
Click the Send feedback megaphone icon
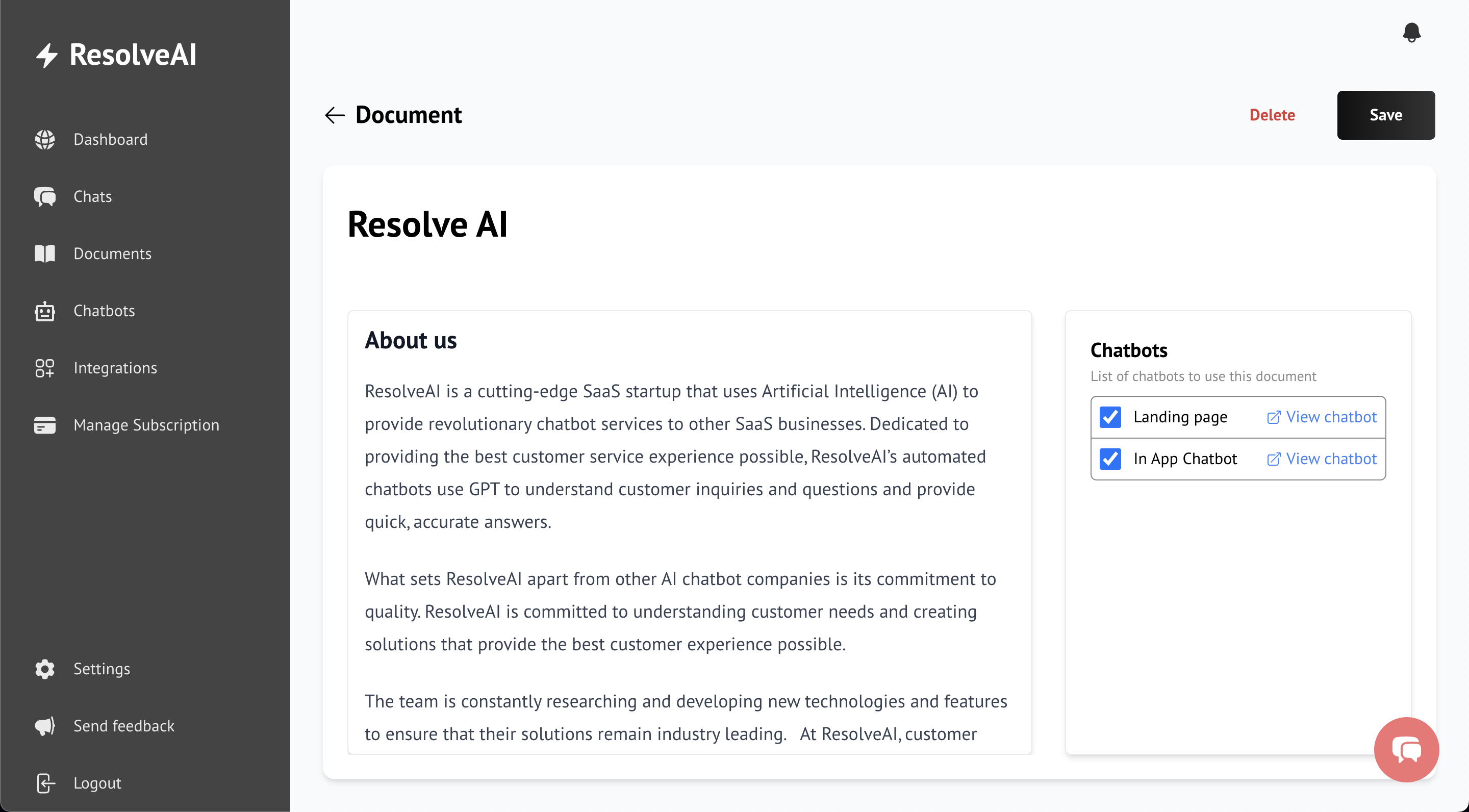pyautogui.click(x=44, y=726)
